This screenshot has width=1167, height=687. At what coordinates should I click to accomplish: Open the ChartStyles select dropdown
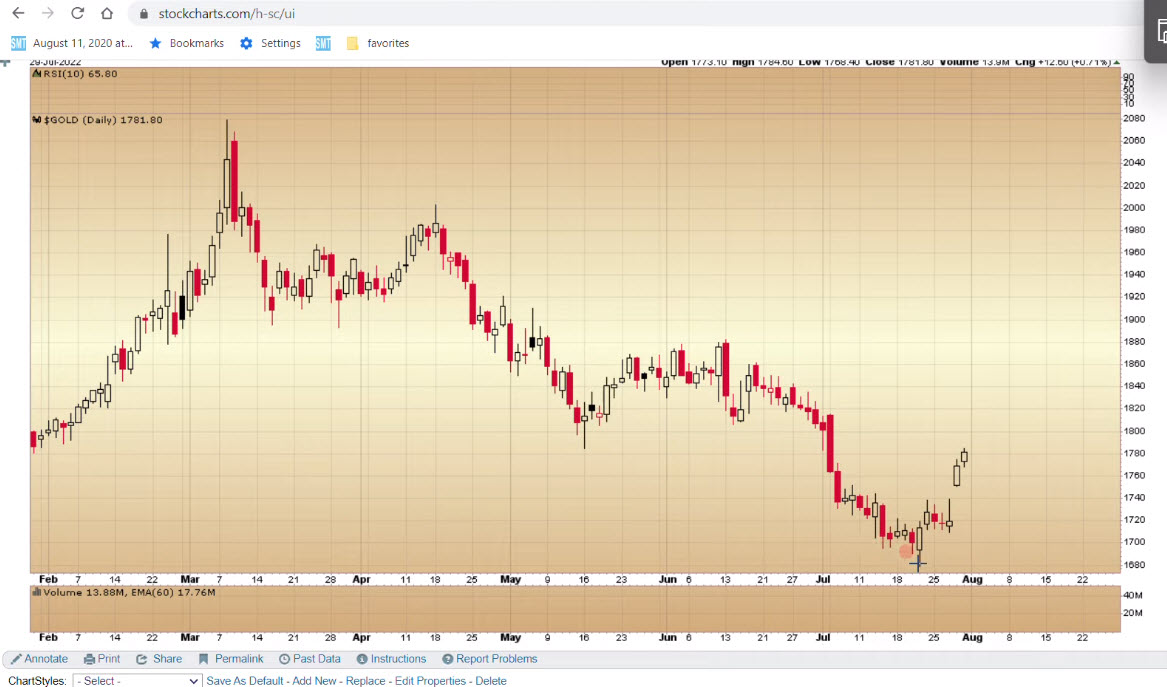point(137,681)
